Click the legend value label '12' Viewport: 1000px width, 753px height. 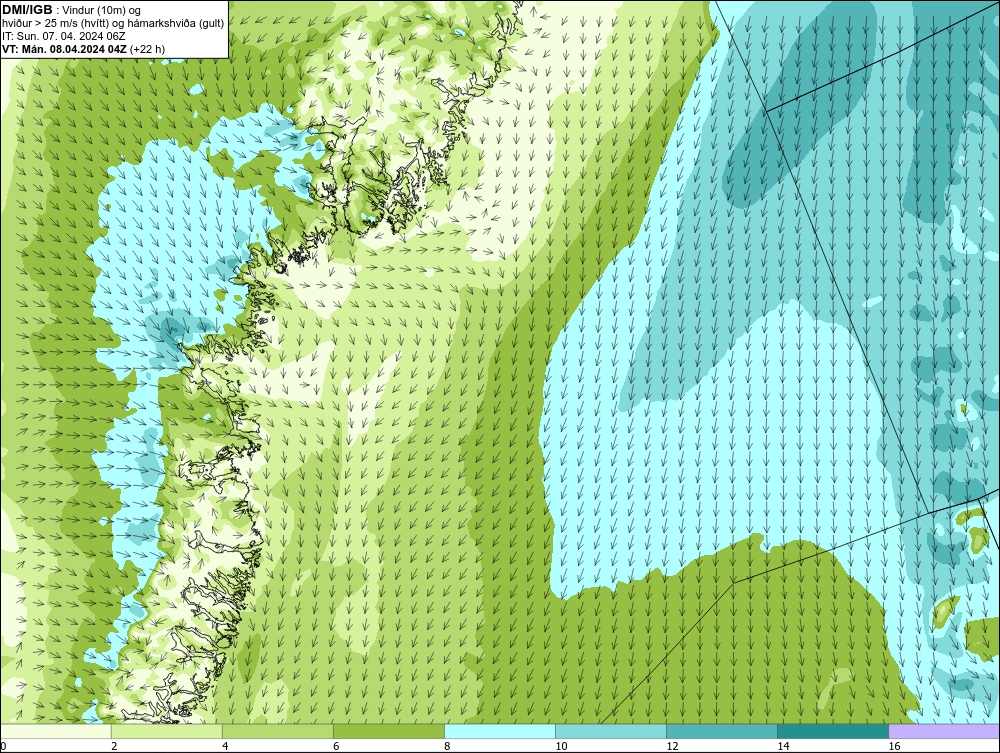(x=672, y=746)
